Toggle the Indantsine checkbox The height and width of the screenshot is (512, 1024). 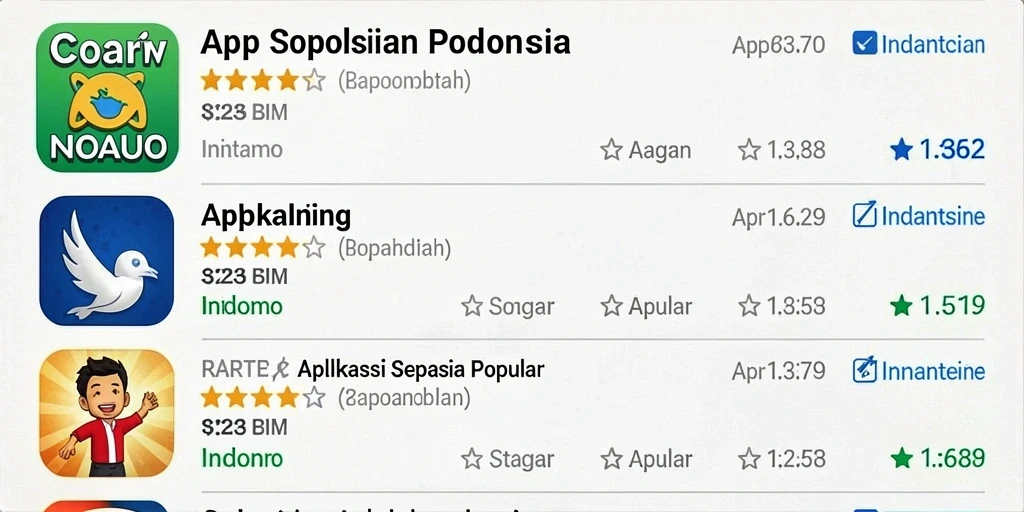(x=865, y=216)
